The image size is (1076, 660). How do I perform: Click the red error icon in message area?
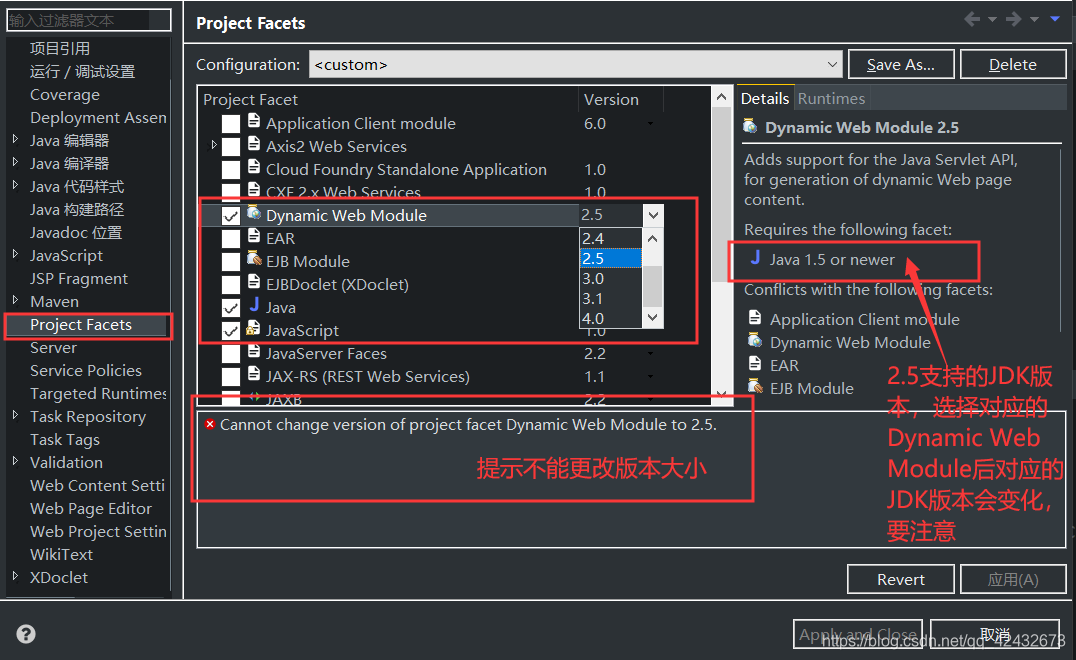[210, 424]
